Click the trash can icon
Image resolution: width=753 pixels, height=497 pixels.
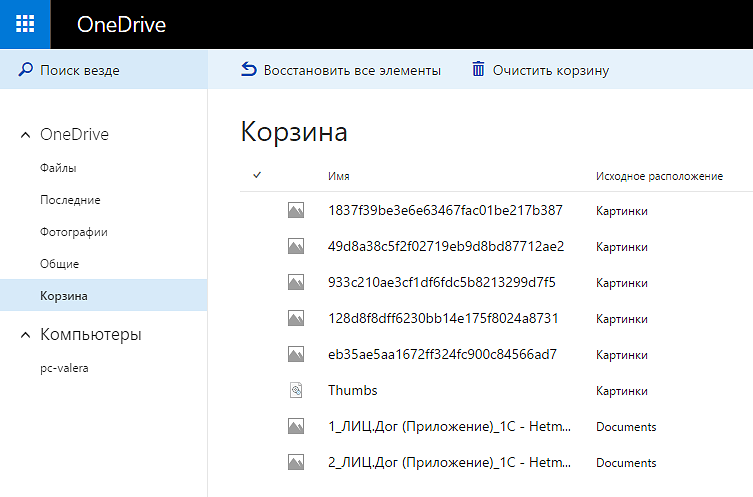pos(478,69)
